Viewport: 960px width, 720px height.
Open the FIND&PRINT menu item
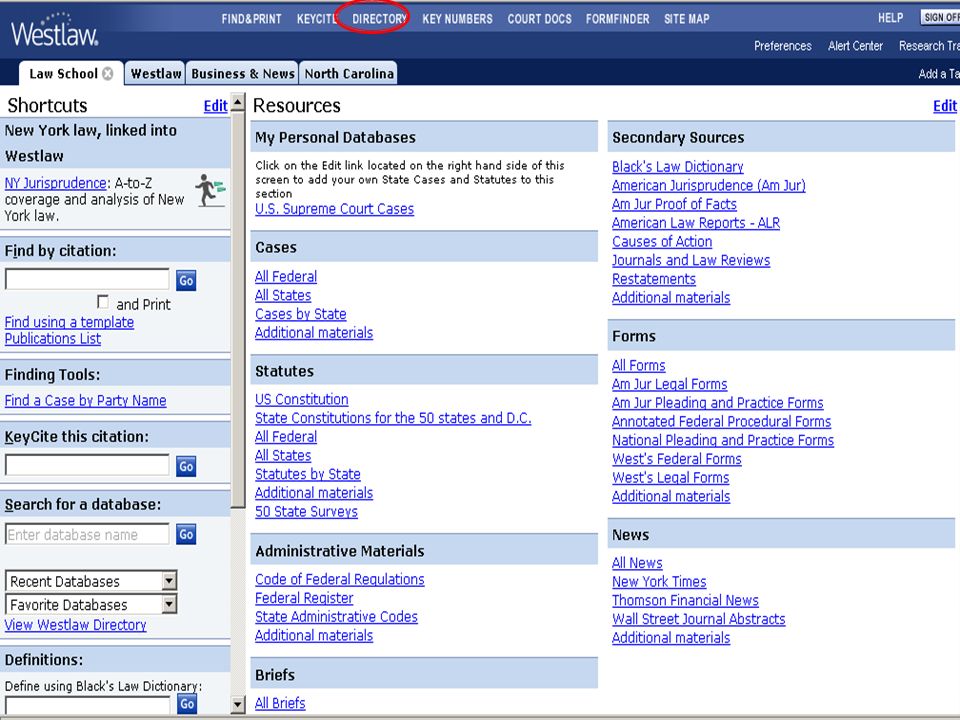(x=252, y=19)
